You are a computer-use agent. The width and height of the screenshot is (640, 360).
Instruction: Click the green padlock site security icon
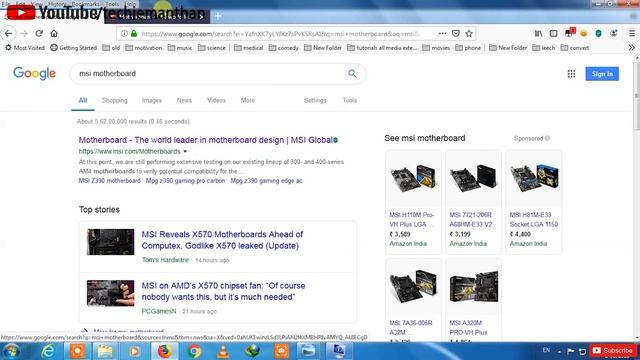[134, 33]
